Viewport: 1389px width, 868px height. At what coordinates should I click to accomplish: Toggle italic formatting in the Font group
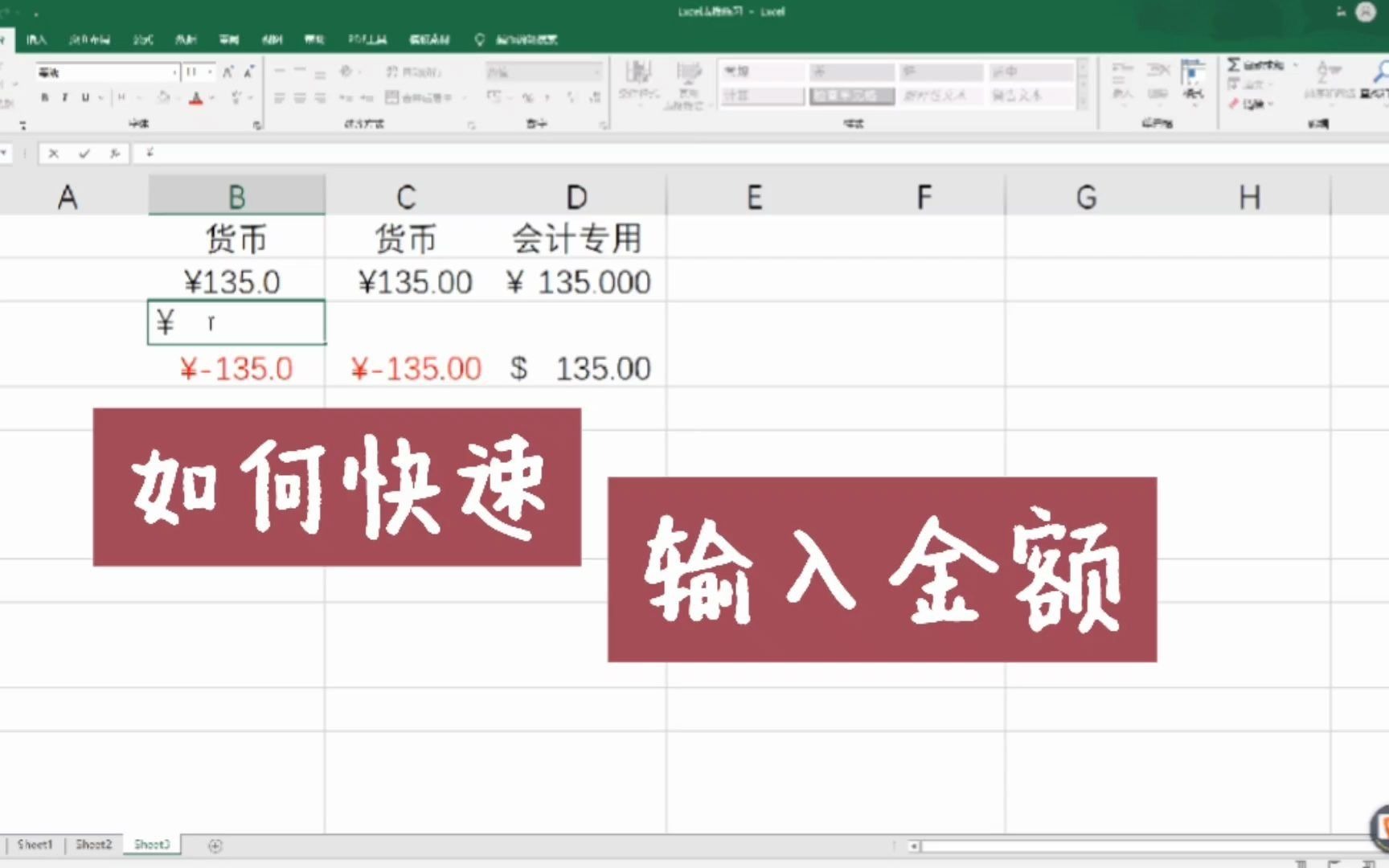tap(65, 97)
